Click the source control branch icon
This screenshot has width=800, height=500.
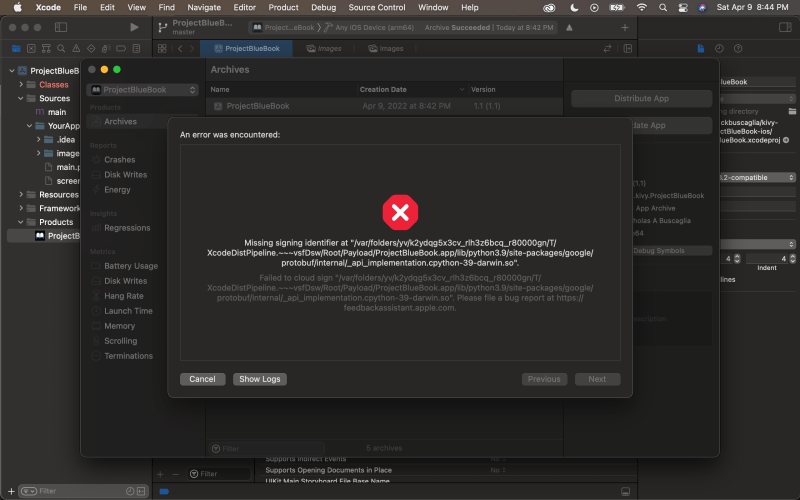tap(163, 28)
